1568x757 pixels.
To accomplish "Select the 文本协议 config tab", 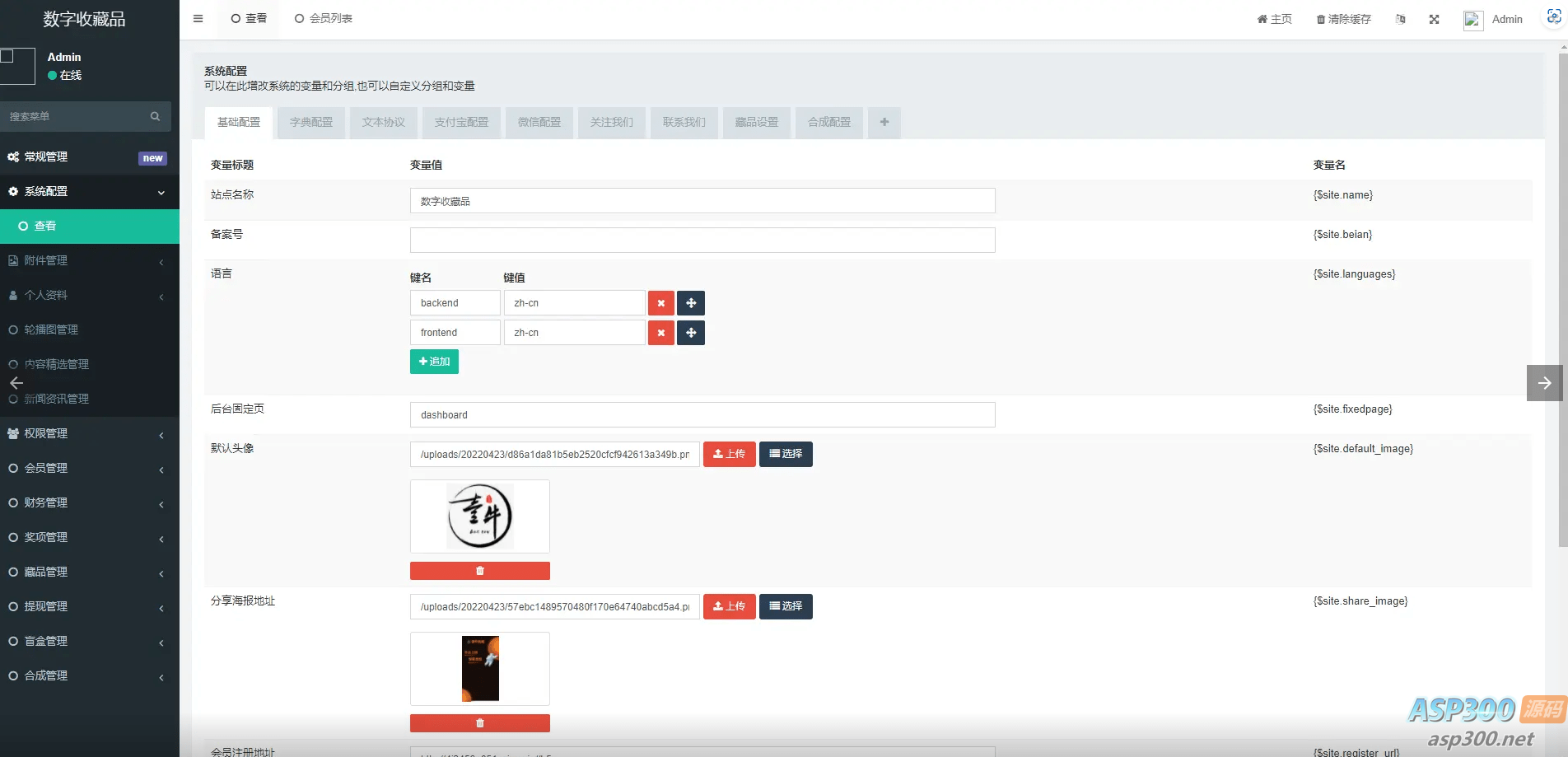I will pos(384,122).
